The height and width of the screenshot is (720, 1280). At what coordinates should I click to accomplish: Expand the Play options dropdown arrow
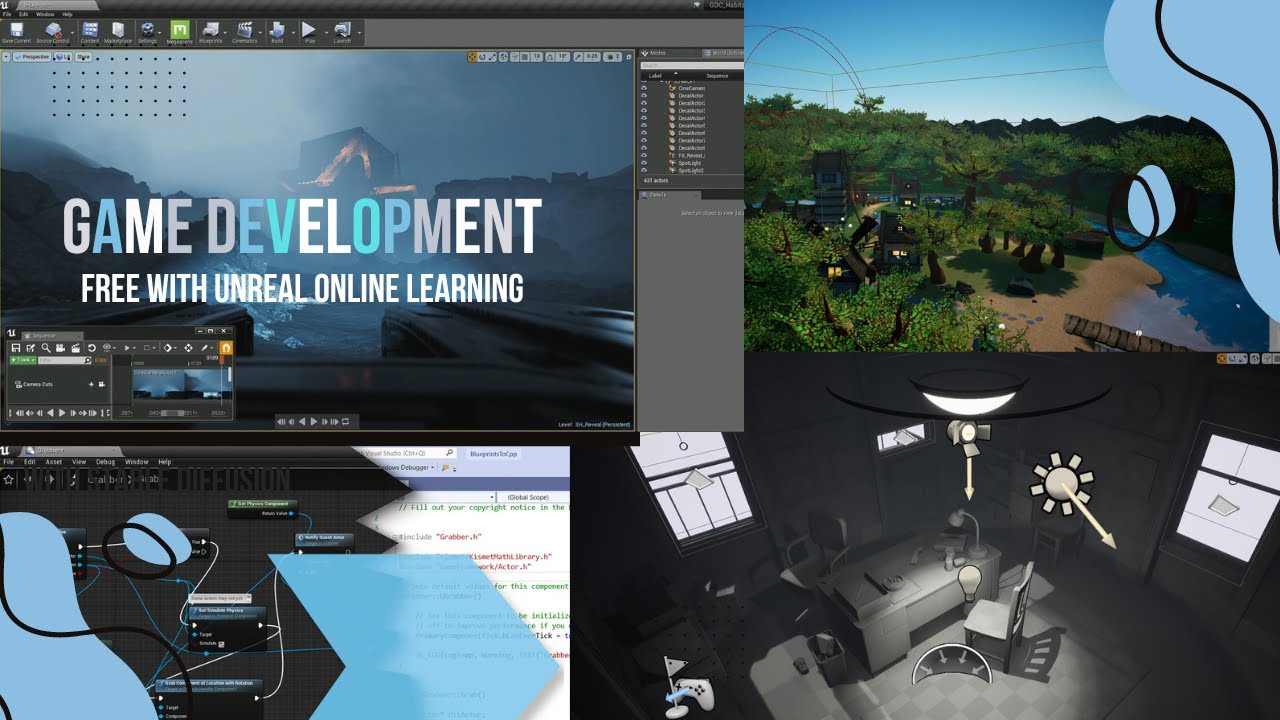(x=326, y=33)
